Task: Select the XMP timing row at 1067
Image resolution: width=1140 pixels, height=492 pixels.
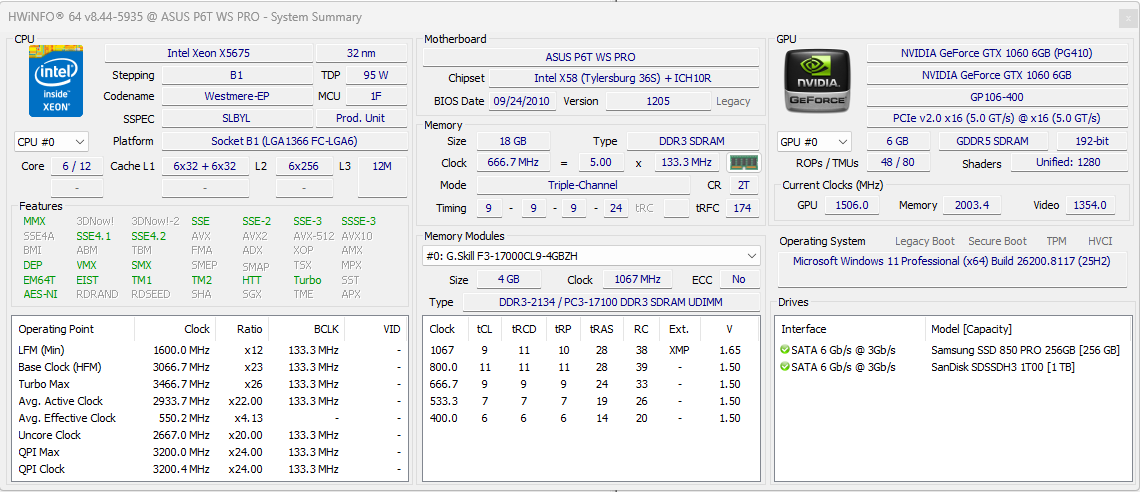Action: pos(591,350)
